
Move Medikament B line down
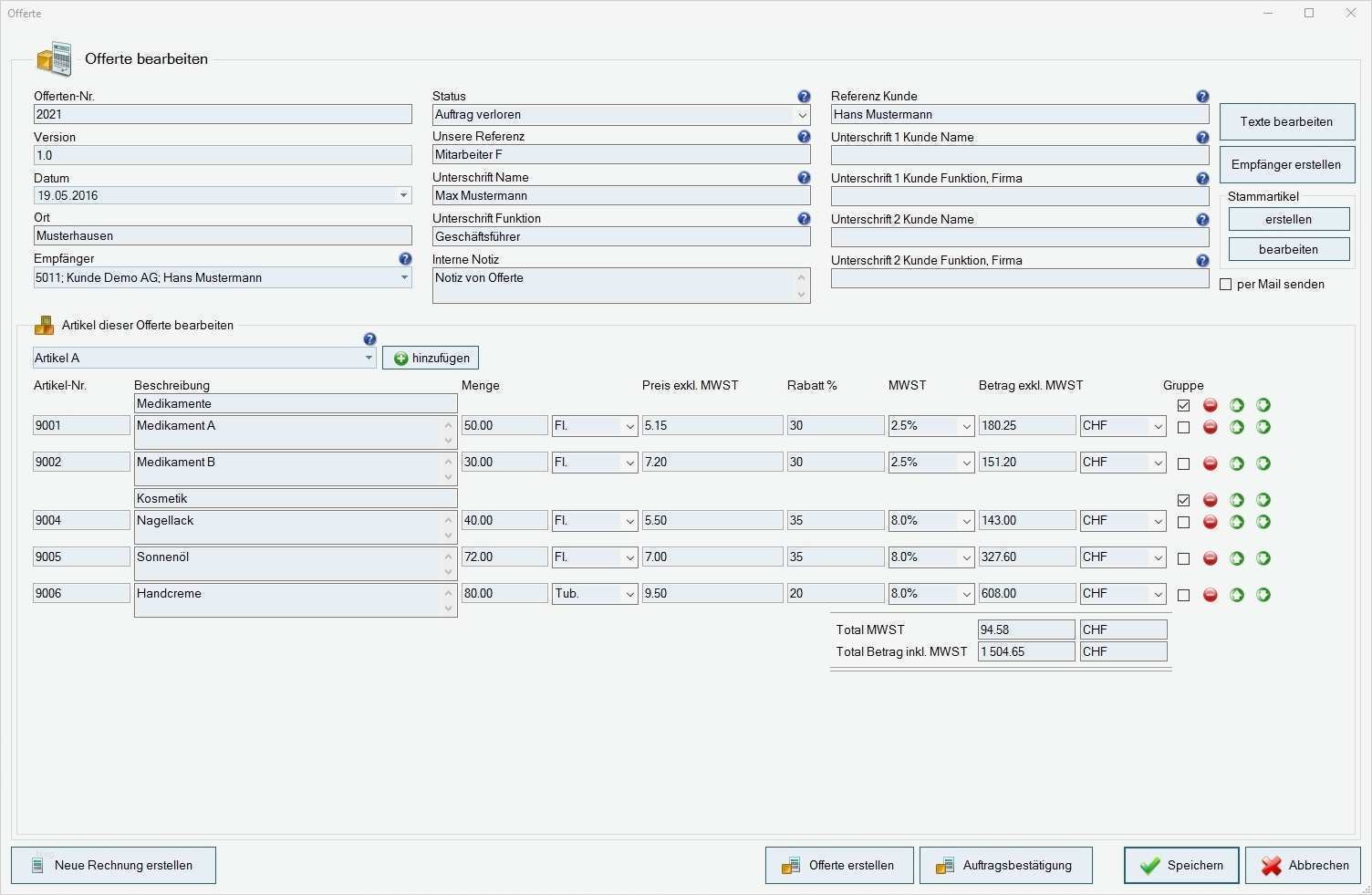coord(1263,463)
